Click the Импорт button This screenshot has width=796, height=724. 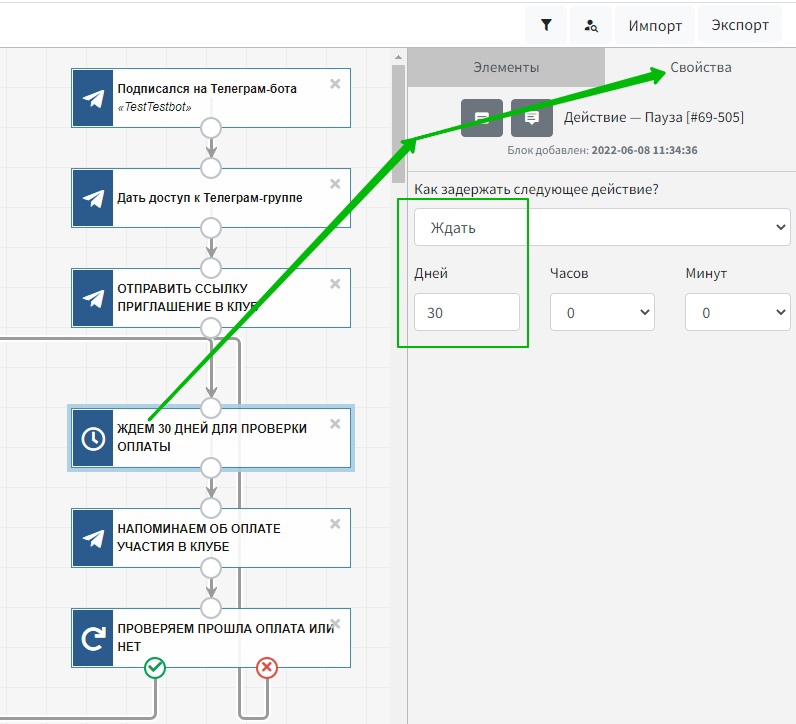[x=655, y=25]
